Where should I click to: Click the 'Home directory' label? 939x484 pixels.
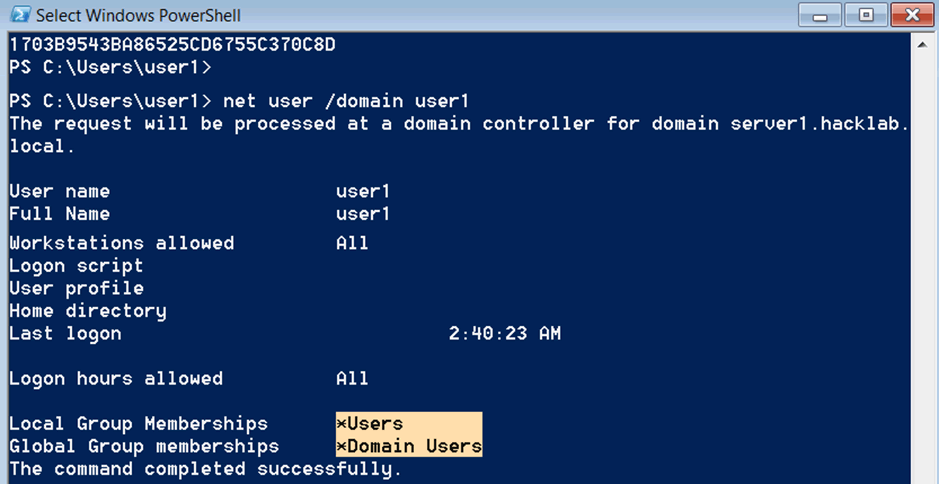point(87,311)
